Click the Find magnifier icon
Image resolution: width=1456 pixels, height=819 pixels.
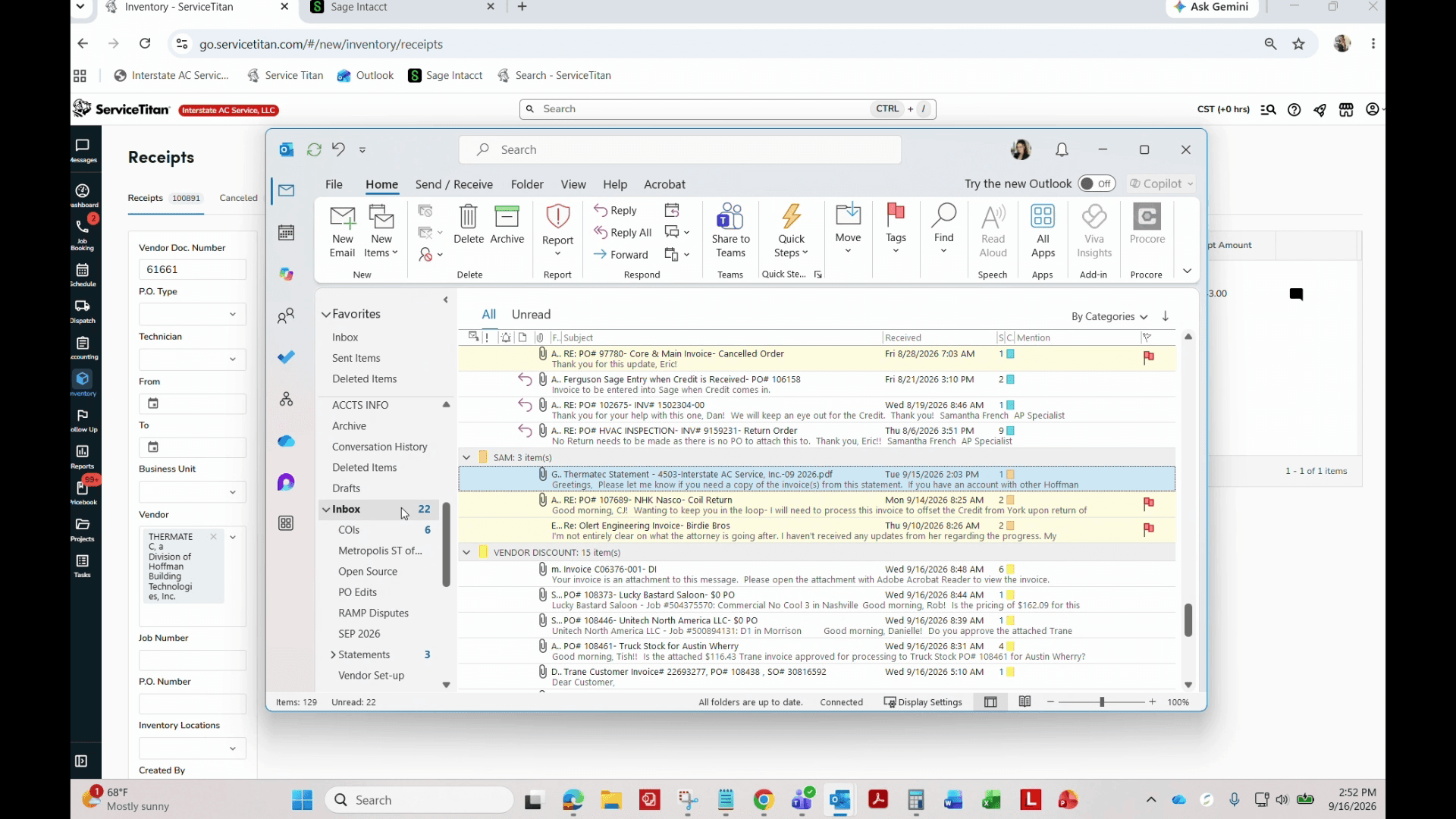[943, 227]
